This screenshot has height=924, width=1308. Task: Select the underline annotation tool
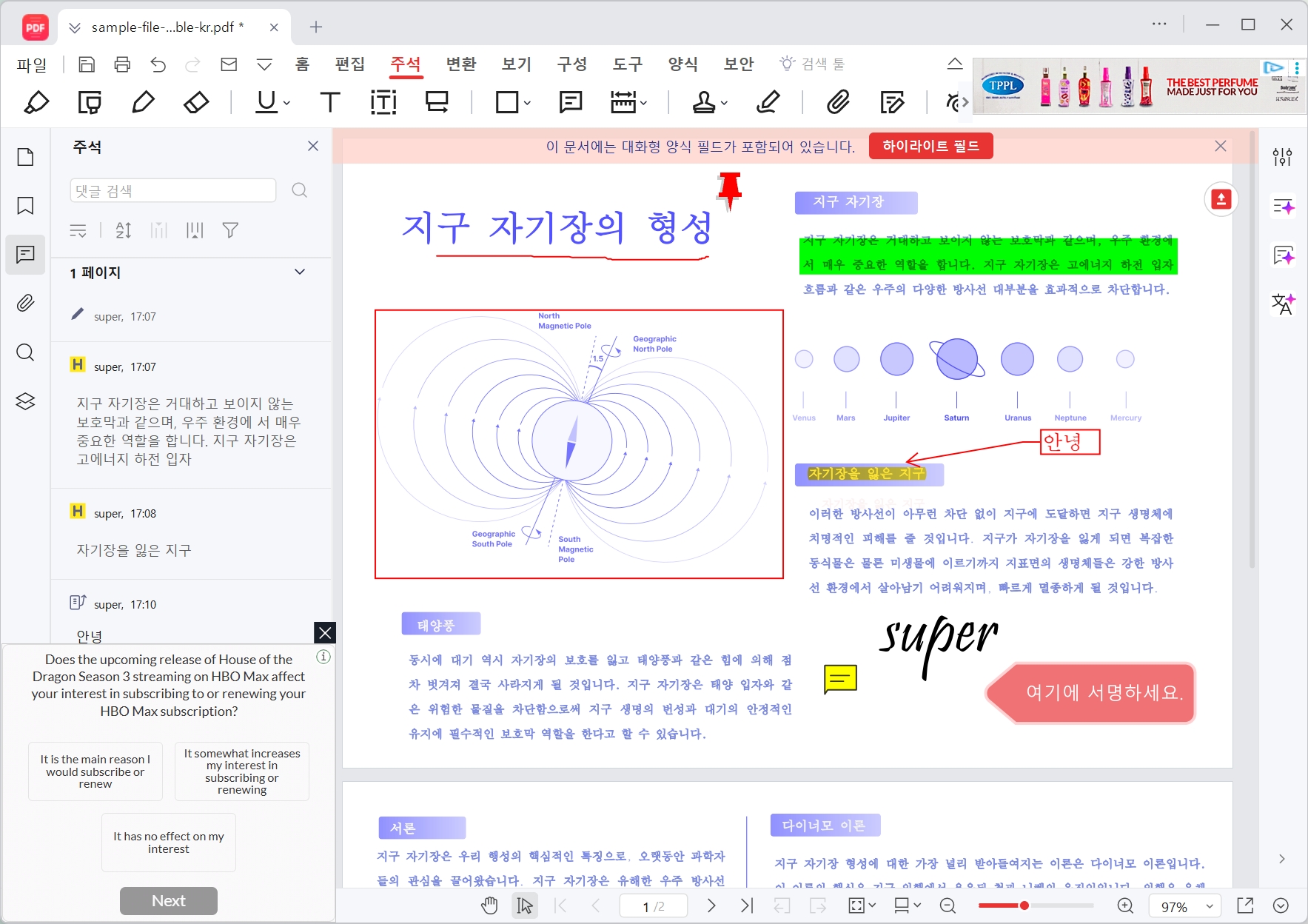click(266, 102)
